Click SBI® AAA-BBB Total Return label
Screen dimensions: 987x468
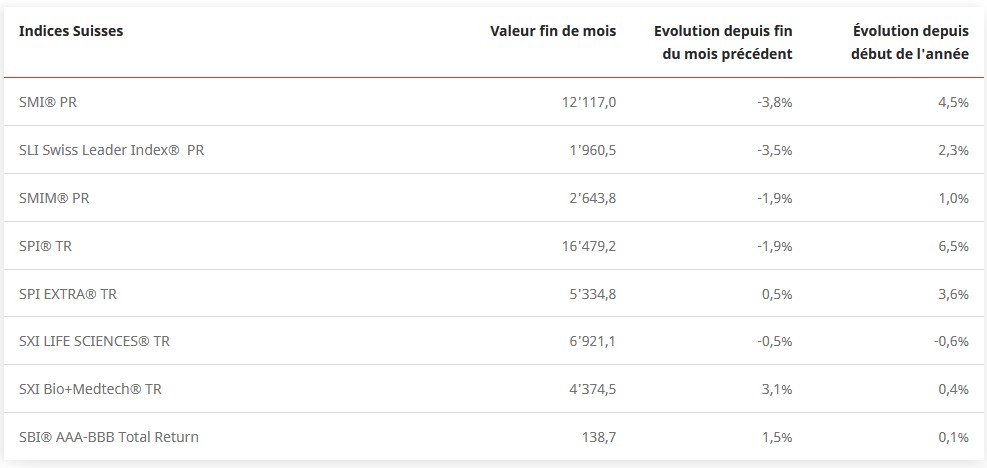click(x=109, y=437)
